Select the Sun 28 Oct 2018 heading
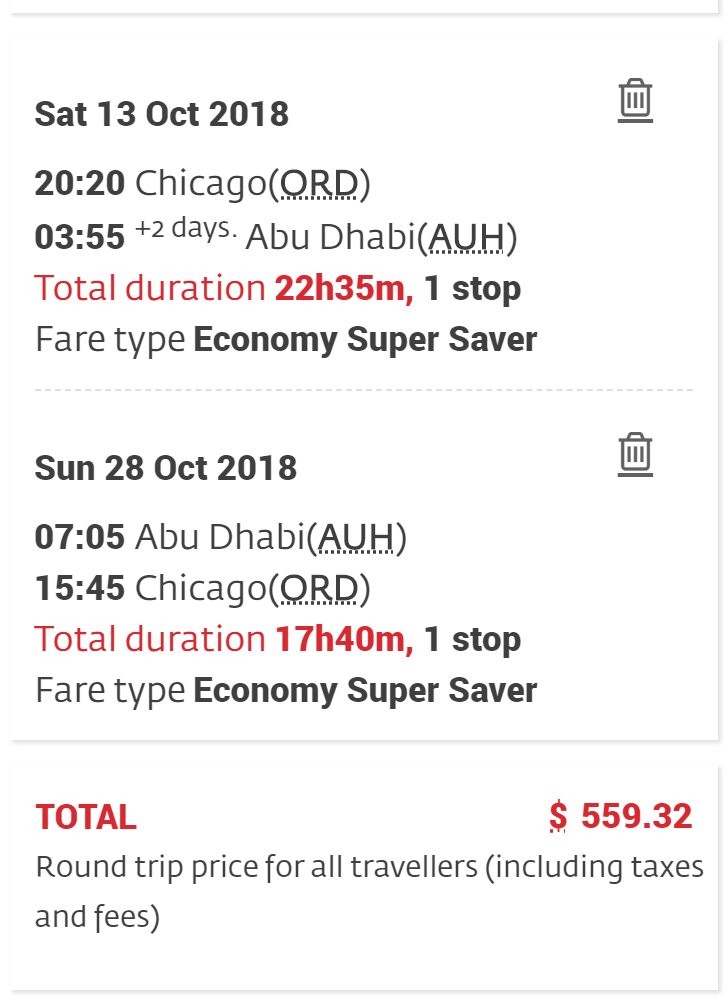This screenshot has height=1004, width=728. tap(166, 467)
